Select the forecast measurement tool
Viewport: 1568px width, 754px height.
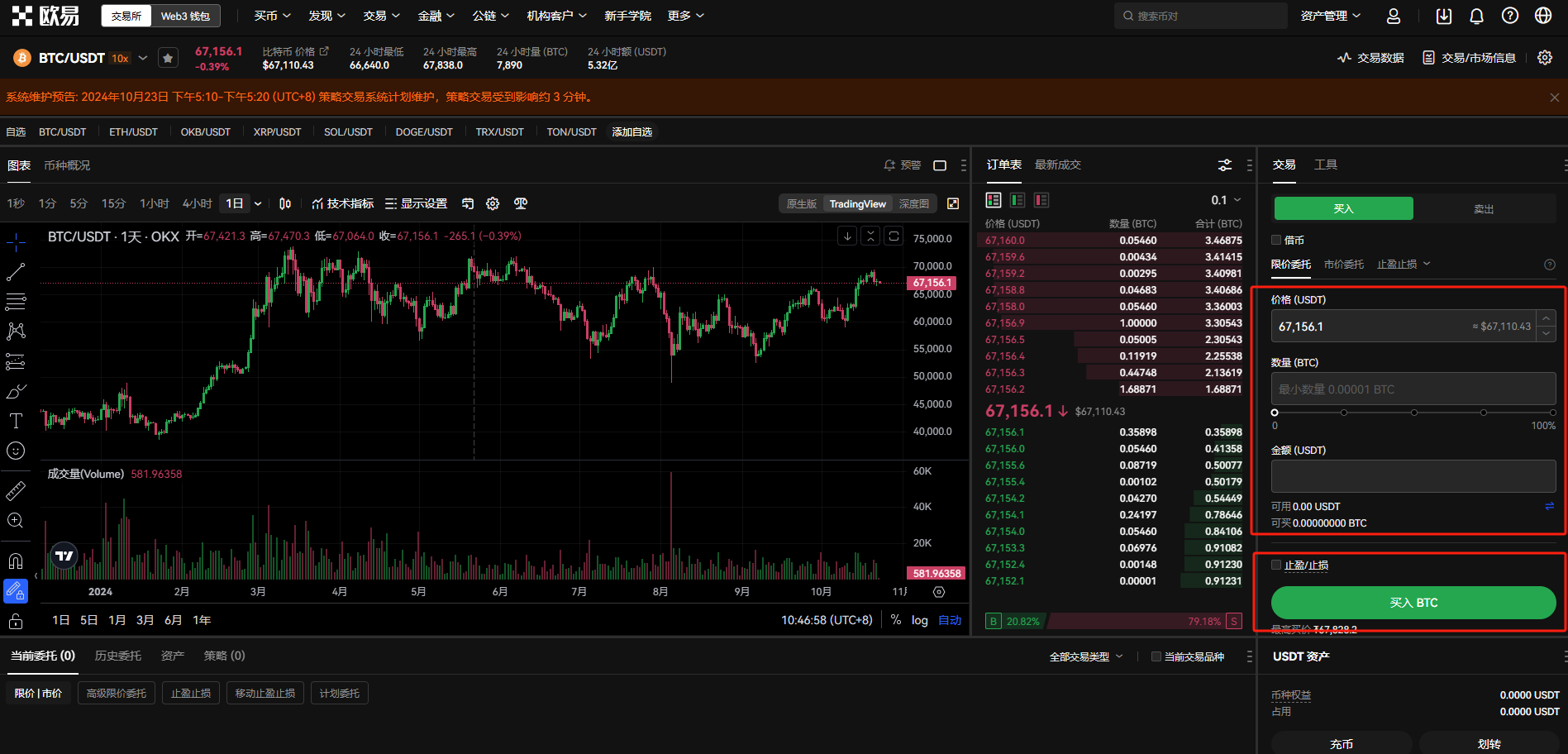point(16,361)
